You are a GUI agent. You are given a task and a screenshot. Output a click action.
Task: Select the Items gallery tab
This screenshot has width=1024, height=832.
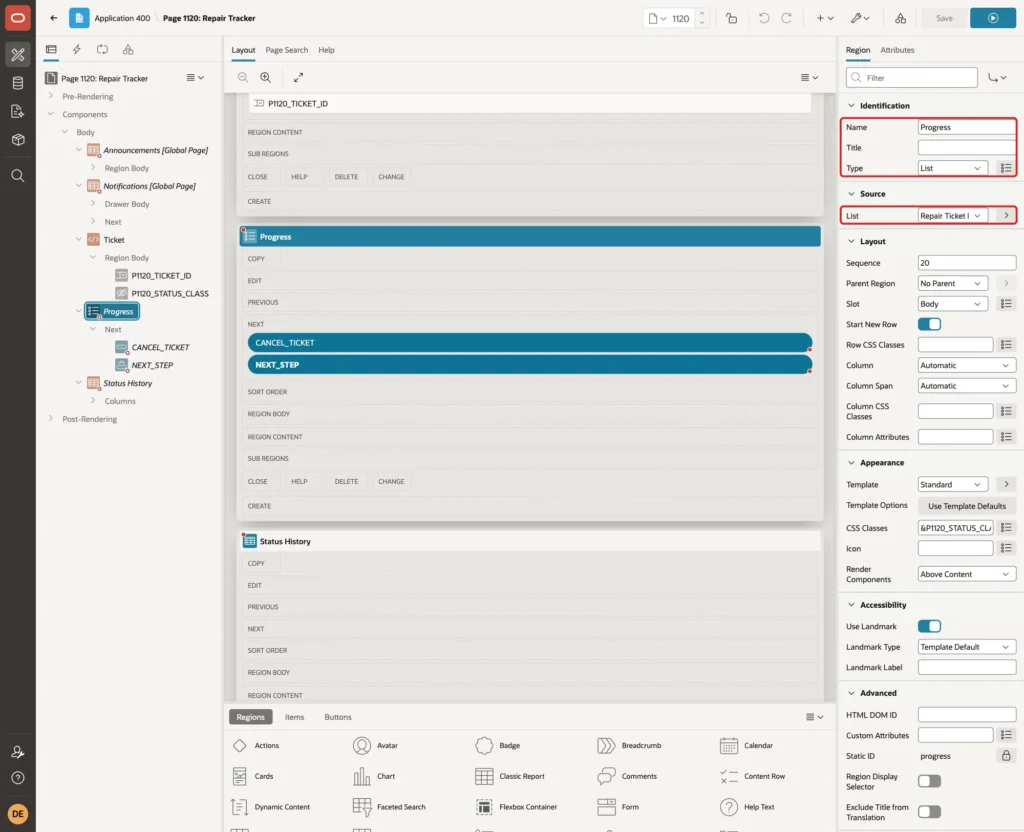click(294, 717)
